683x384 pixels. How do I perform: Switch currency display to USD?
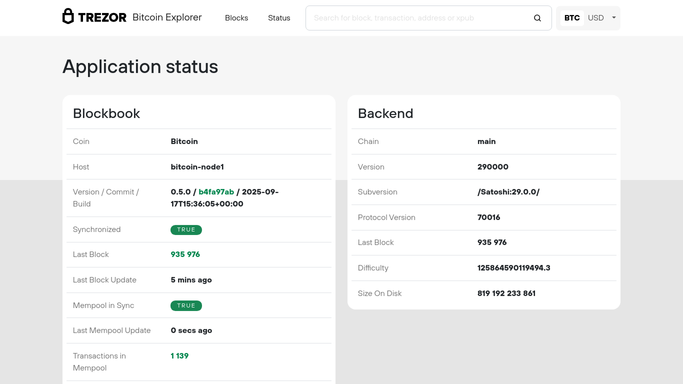click(595, 18)
